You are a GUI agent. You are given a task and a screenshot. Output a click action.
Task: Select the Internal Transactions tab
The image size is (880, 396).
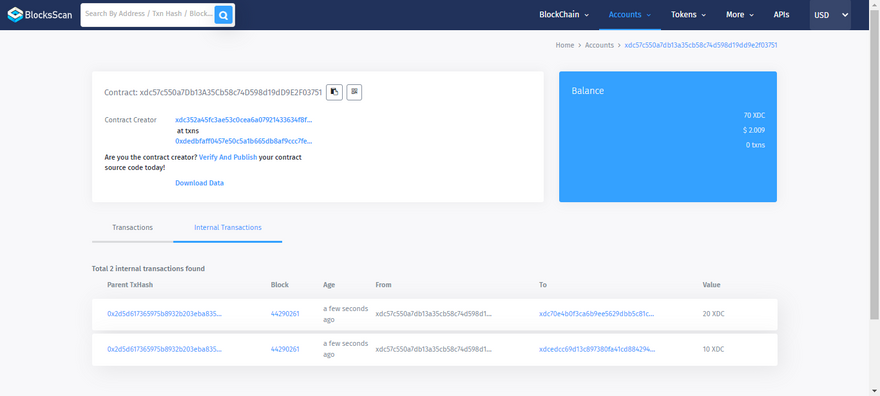pos(228,227)
